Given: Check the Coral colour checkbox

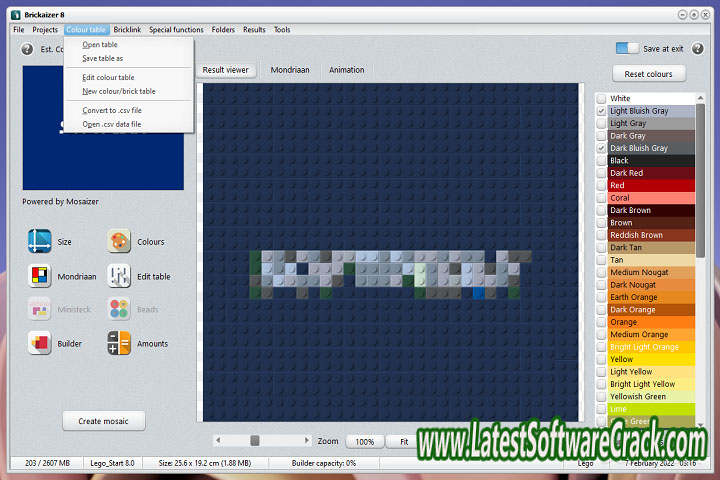Looking at the screenshot, I should click(x=601, y=198).
